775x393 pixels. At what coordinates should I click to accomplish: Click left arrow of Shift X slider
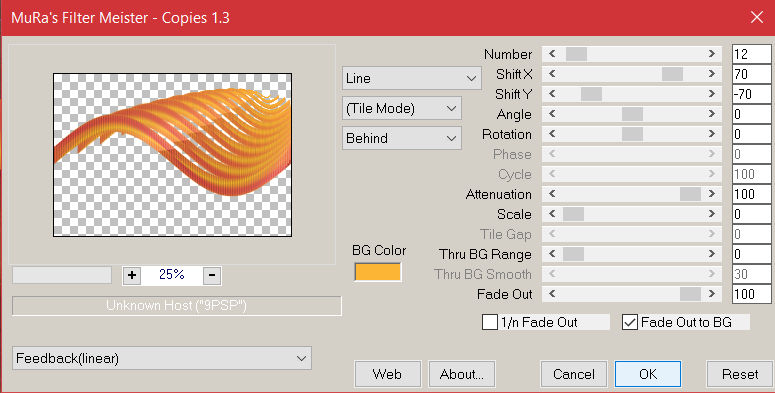coord(552,74)
